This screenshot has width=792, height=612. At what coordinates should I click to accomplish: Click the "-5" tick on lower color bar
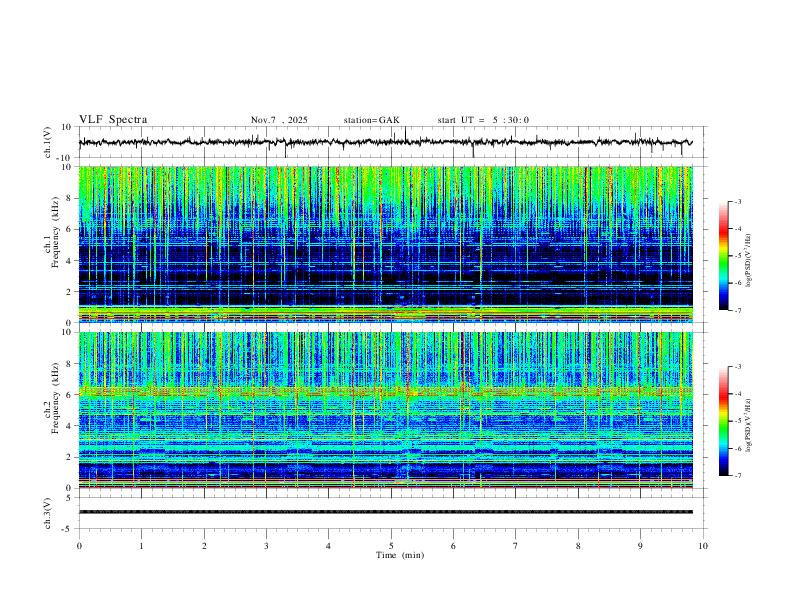(x=737, y=421)
